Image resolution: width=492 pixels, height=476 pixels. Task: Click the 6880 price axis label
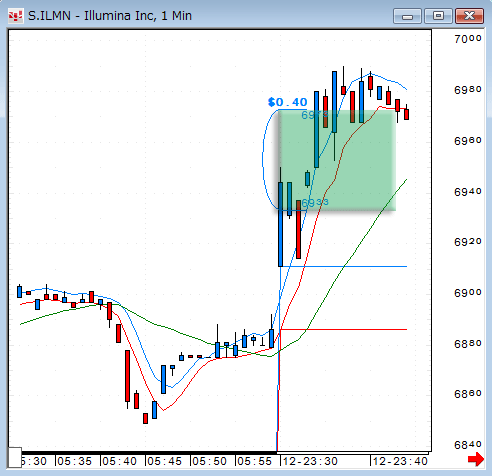coord(468,344)
